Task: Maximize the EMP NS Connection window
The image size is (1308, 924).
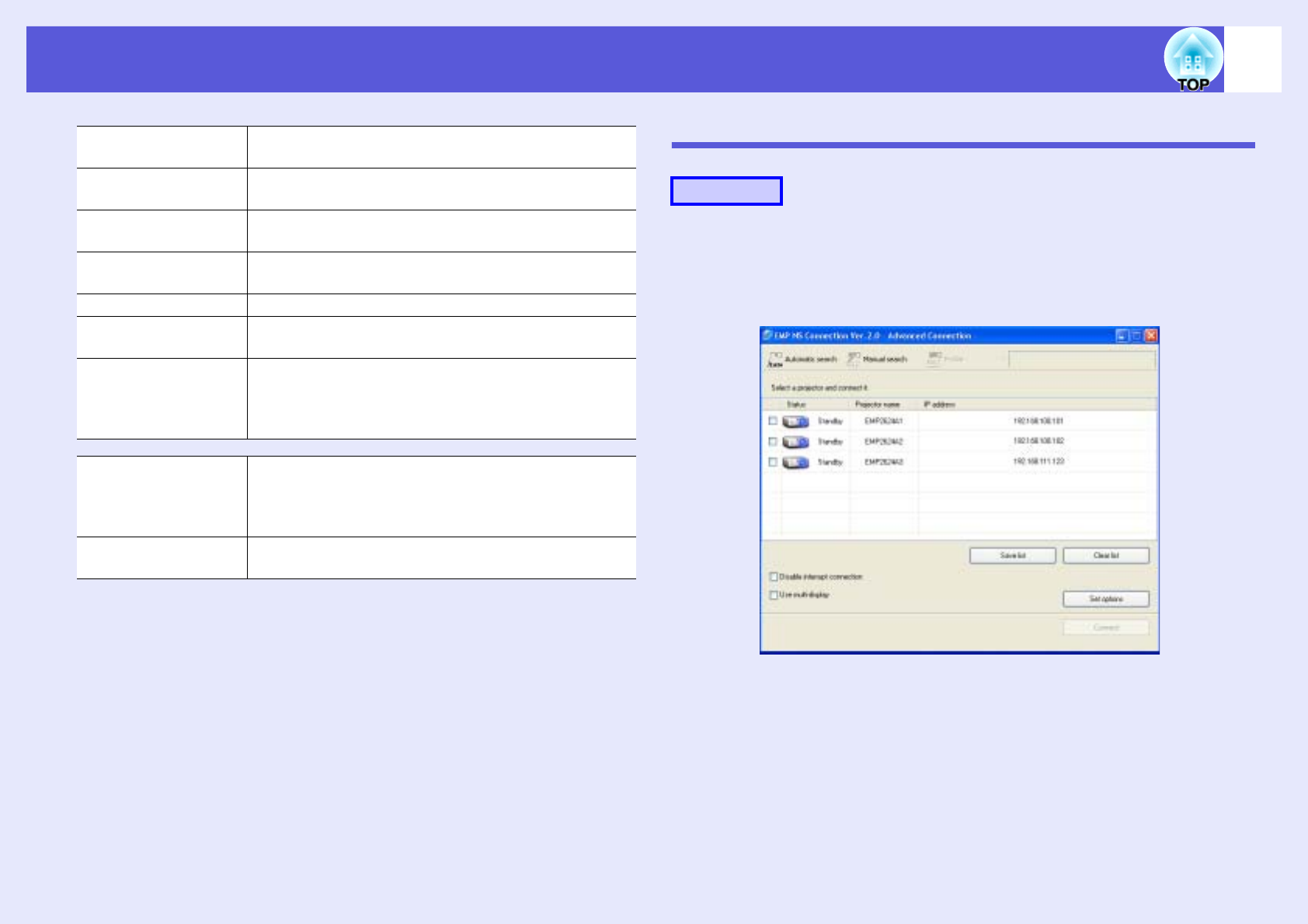Action: 1136,335
